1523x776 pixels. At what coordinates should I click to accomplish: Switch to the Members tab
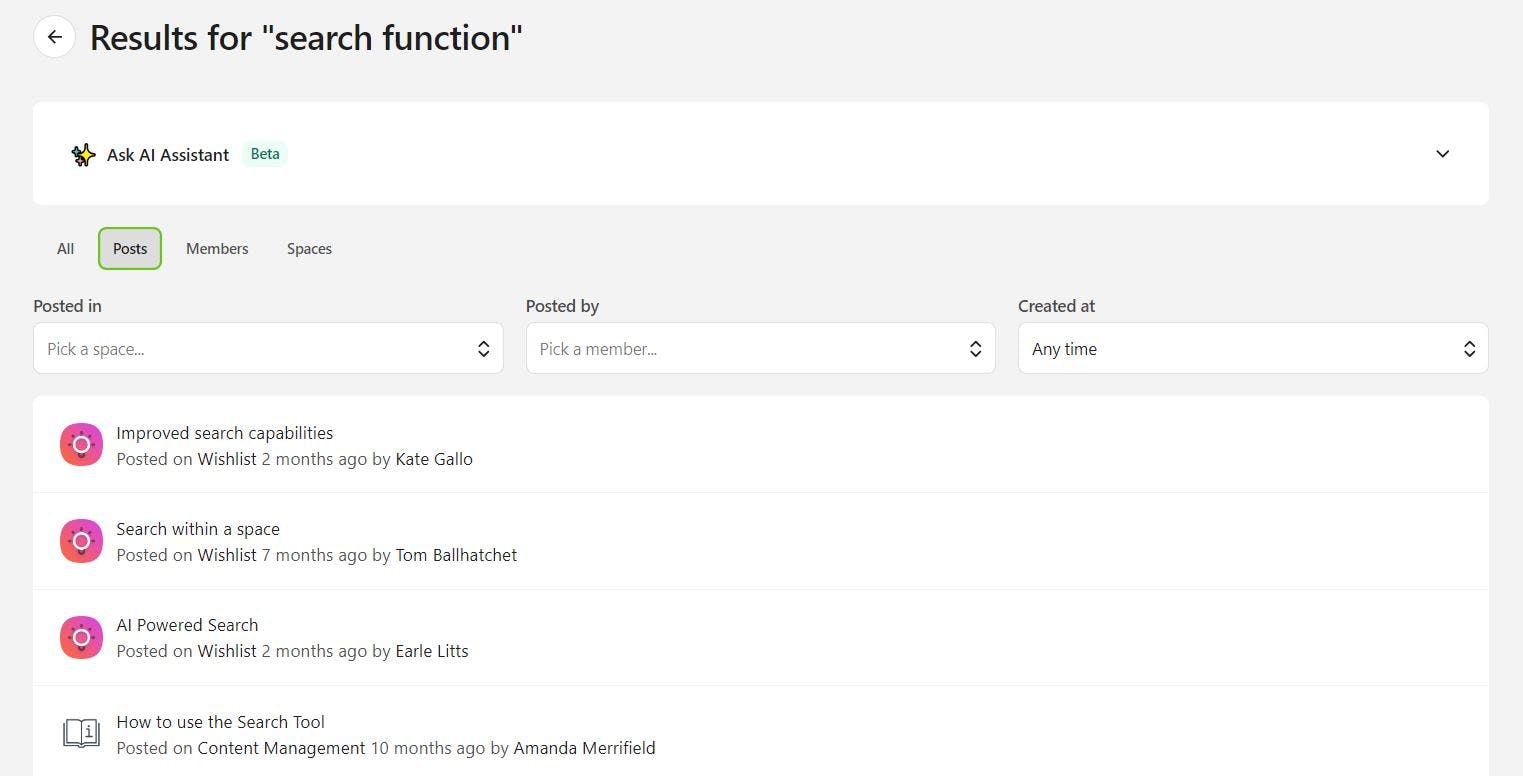[x=217, y=249]
